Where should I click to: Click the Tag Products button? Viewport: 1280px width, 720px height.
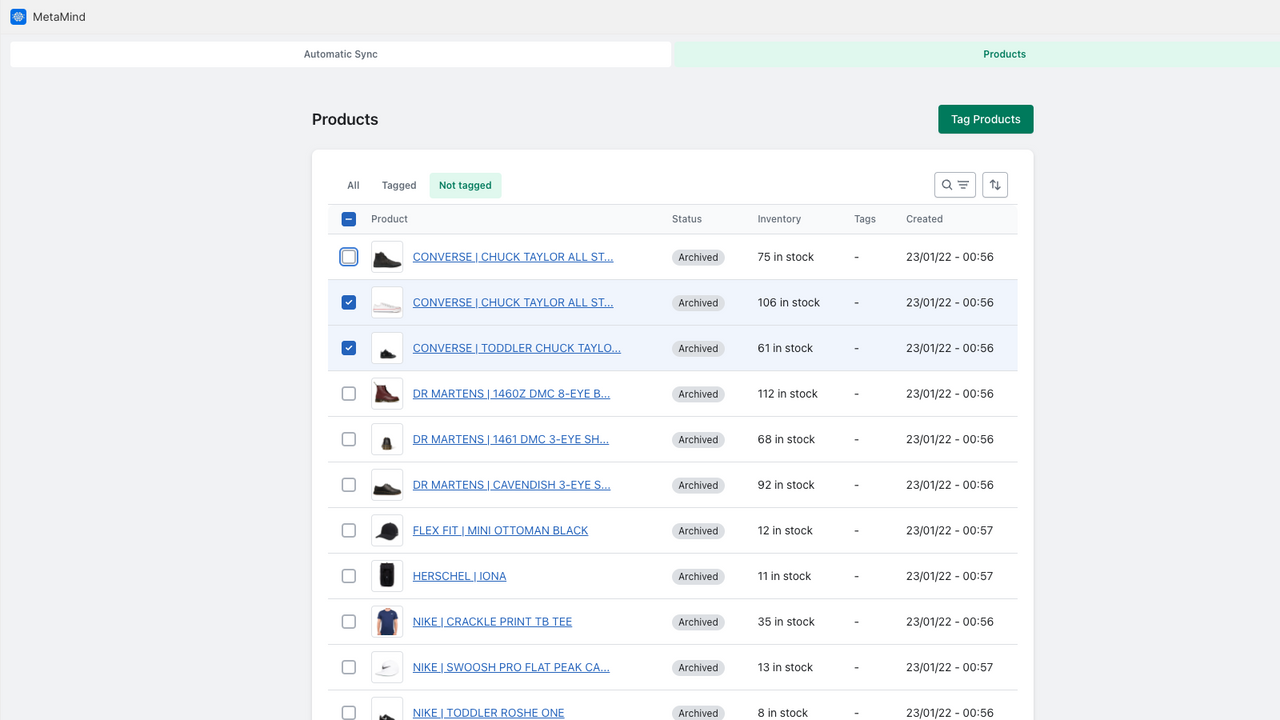pyautogui.click(x=985, y=118)
